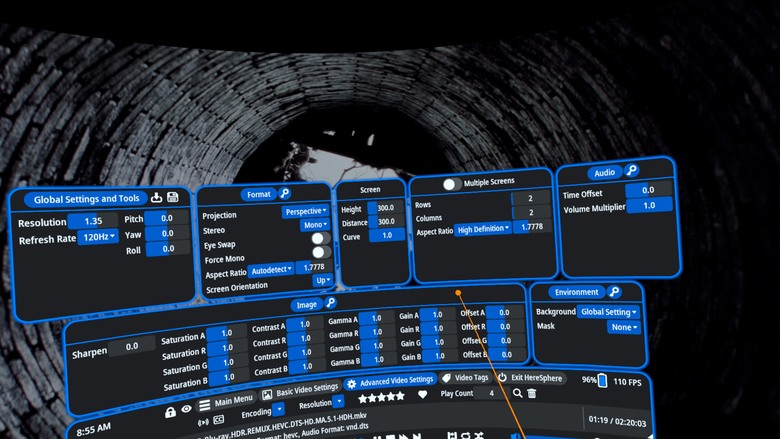The height and width of the screenshot is (439, 780).
Task: Open the Stereo Mono dropdown
Action: click(x=315, y=225)
